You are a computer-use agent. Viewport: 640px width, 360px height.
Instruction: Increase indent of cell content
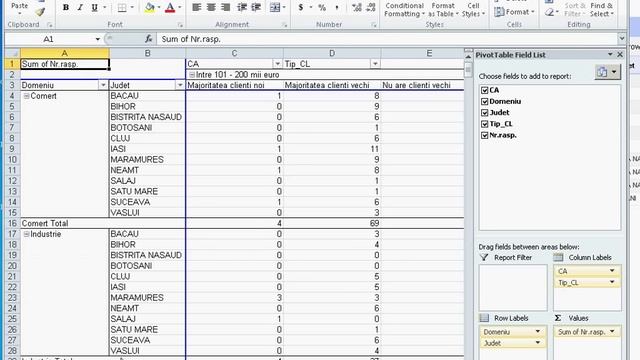256,7
